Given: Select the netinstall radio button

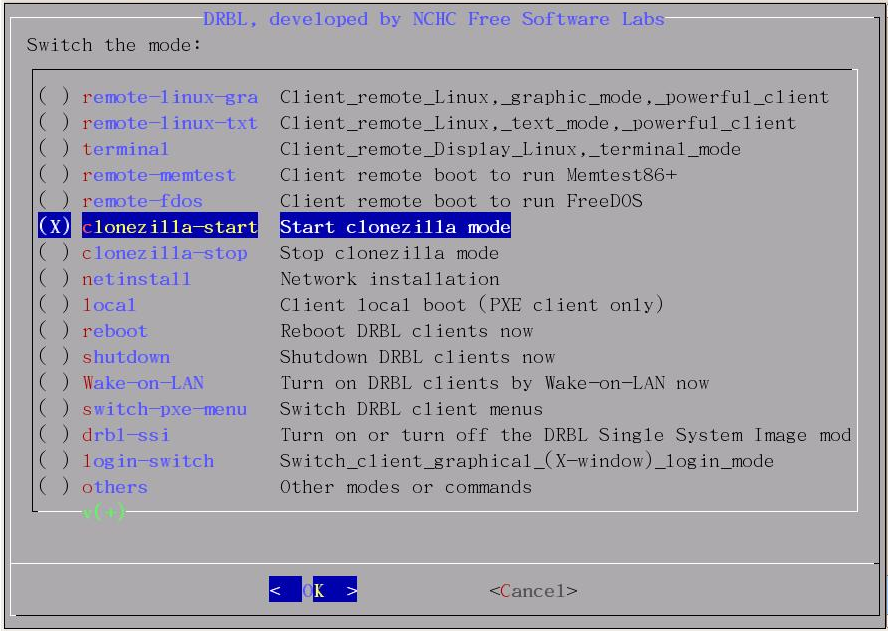Looking at the screenshot, I should point(54,279).
